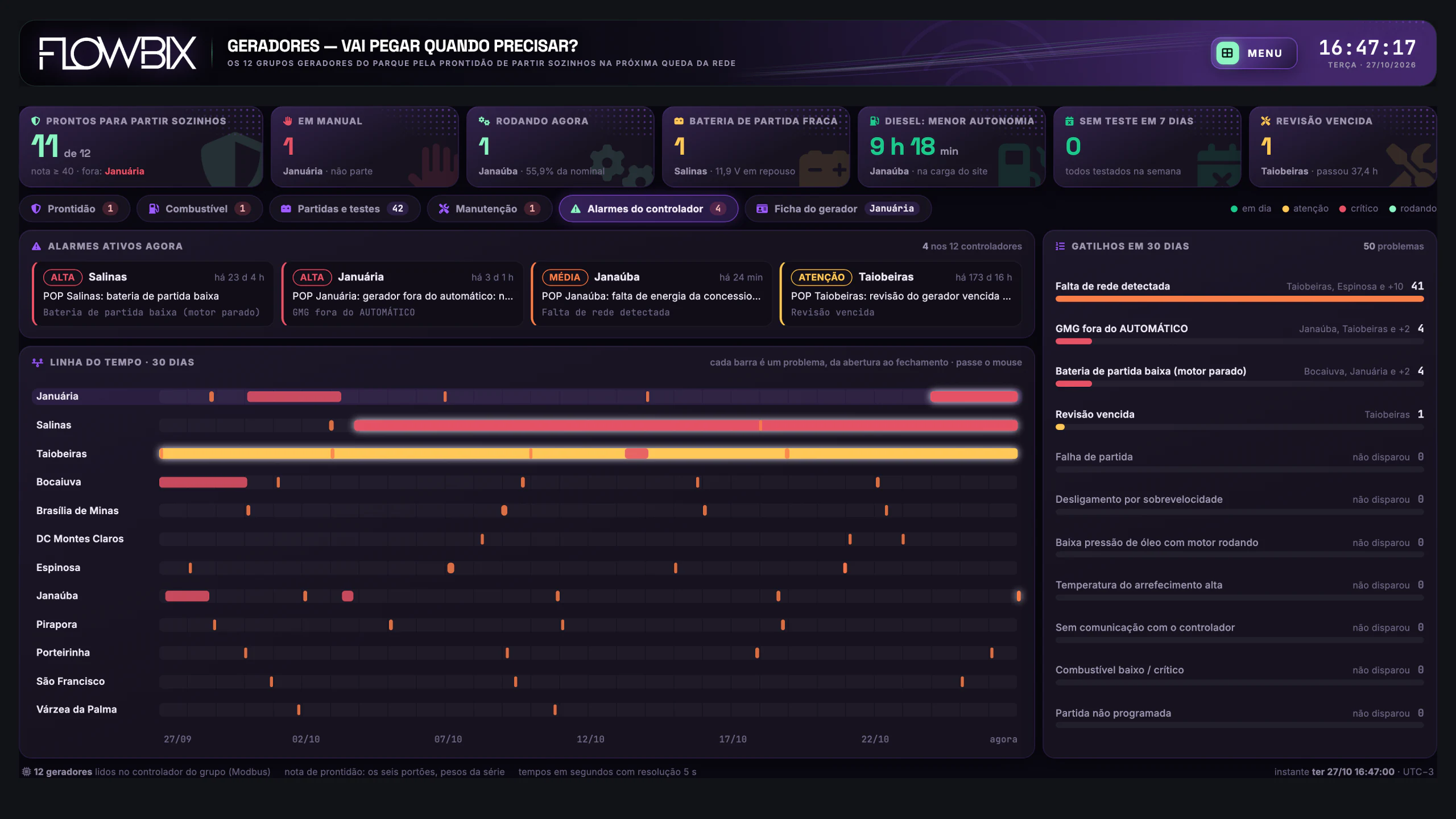
Task: Click the yellow Taiobeiras timeline bar
Action: pyautogui.click(x=588, y=453)
